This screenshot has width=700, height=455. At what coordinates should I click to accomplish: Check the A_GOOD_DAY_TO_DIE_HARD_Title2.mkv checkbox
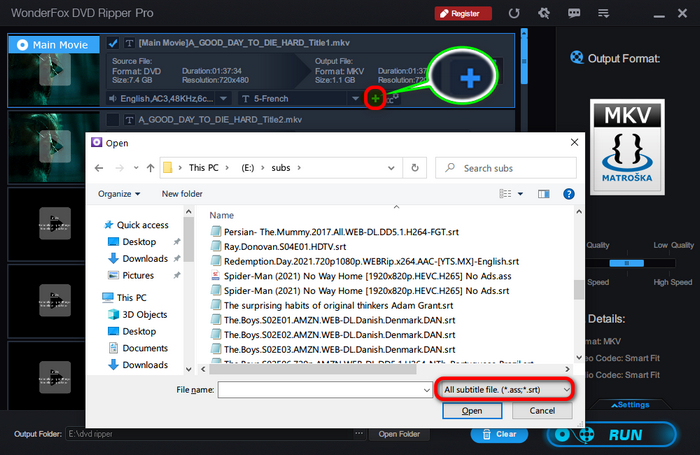click(x=113, y=120)
